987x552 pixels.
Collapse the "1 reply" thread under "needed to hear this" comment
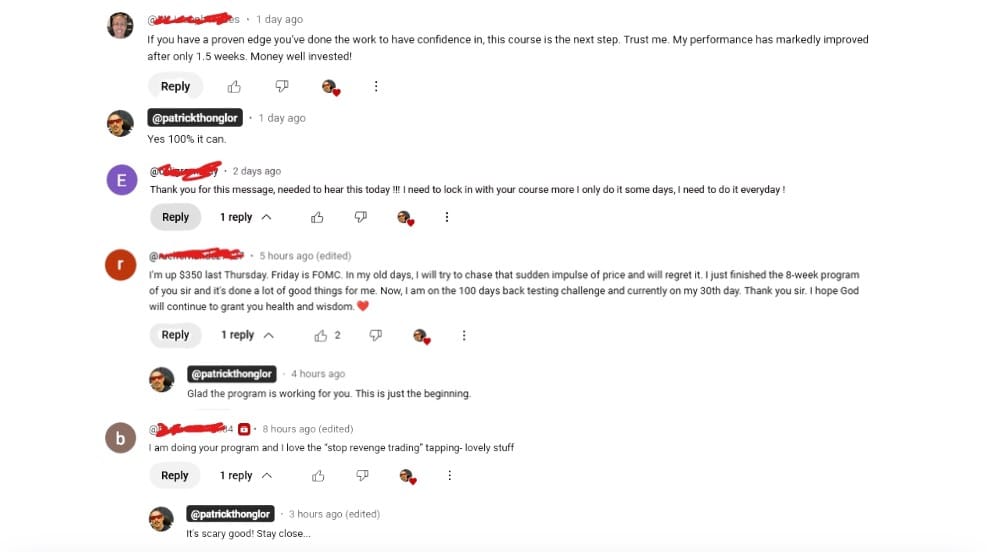(x=245, y=217)
